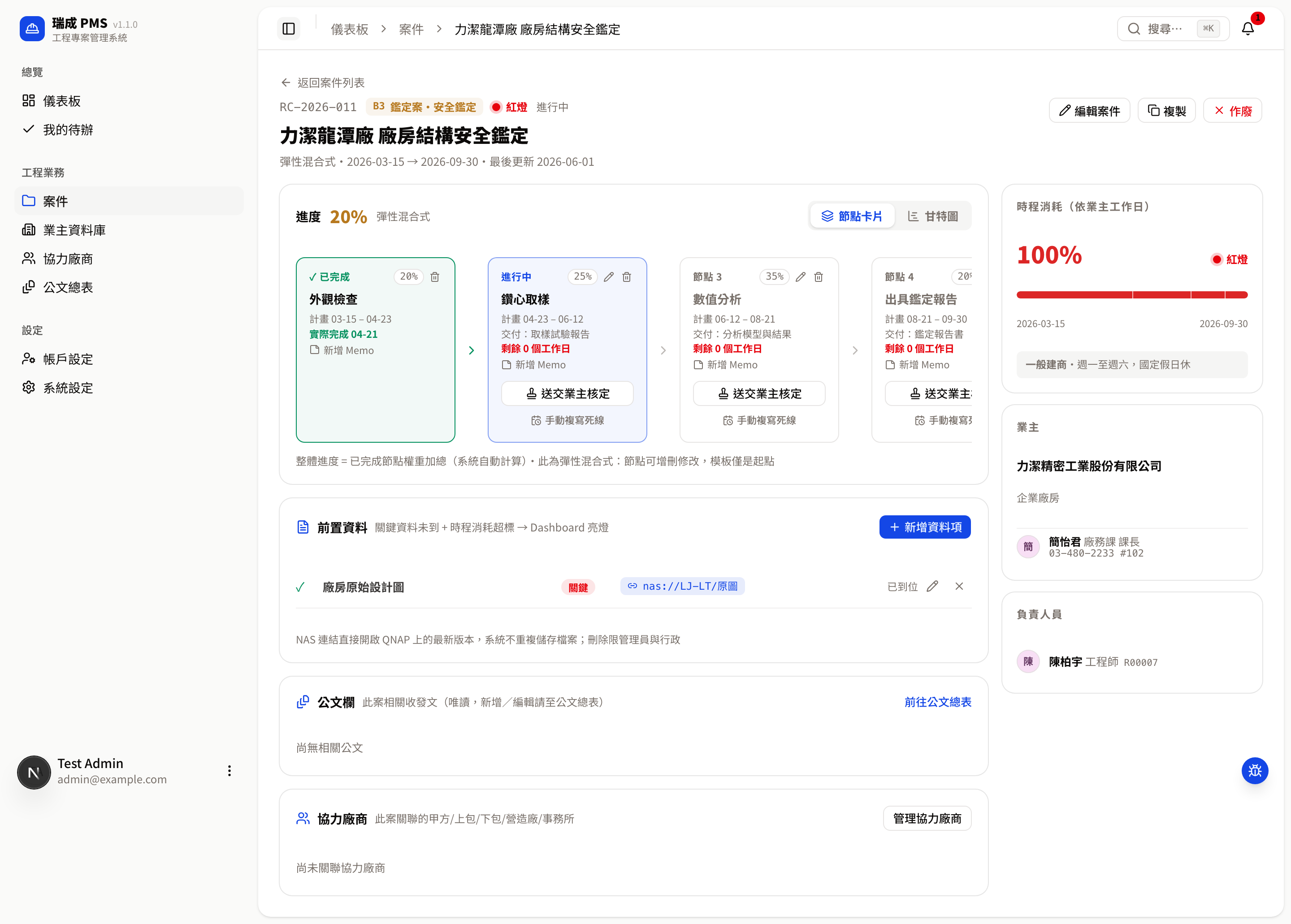Open the Test Admin user menu dots
The image size is (1291, 924).
[x=230, y=770]
